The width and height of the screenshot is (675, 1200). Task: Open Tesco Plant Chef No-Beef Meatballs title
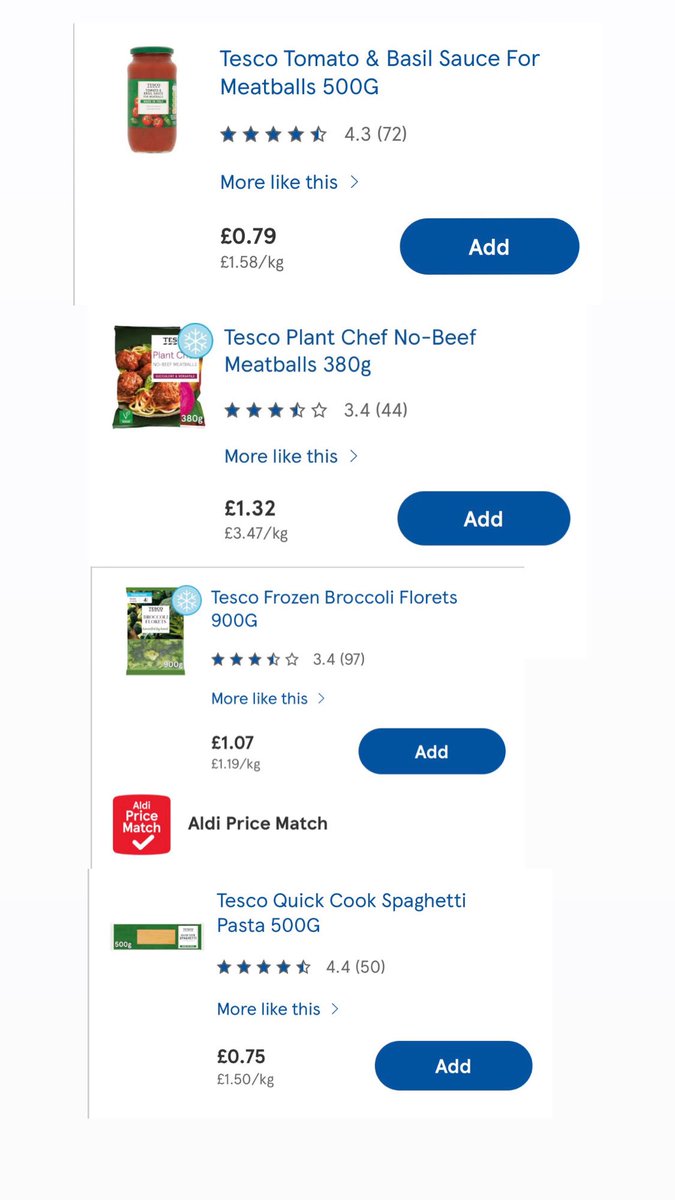pos(350,351)
